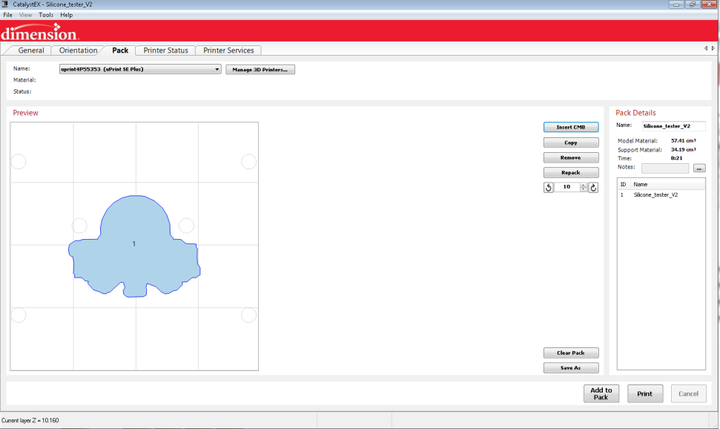Click the Notes text field
The height and width of the screenshot is (429, 720).
[665, 168]
